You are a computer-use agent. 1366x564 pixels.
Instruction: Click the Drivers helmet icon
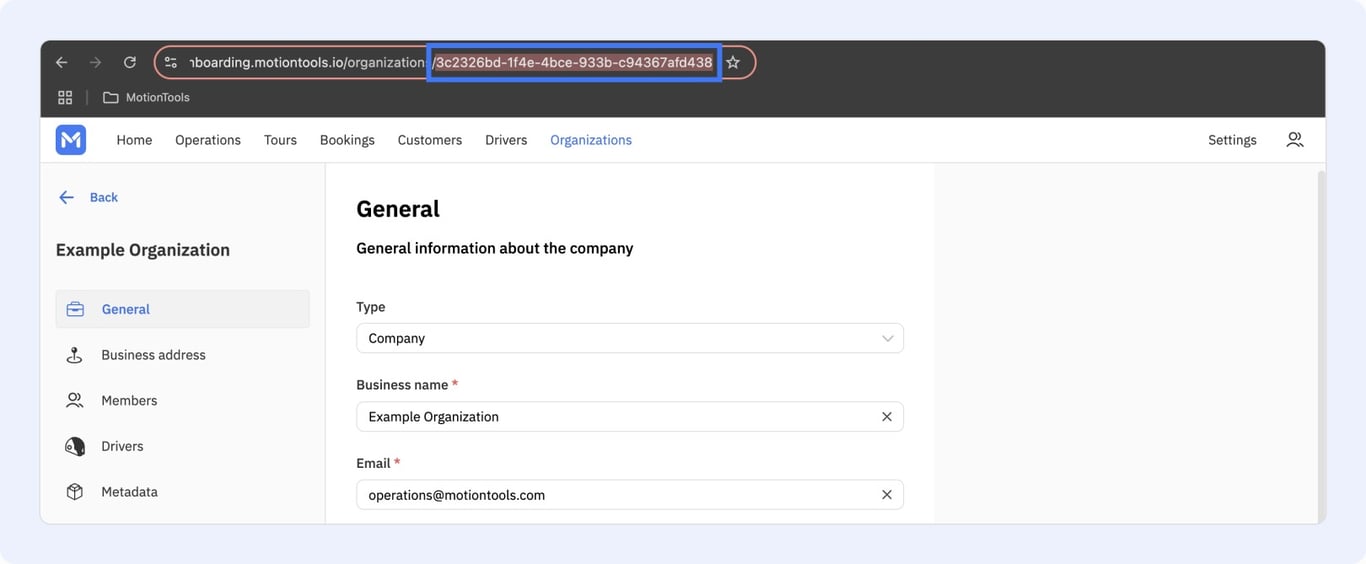(75, 446)
